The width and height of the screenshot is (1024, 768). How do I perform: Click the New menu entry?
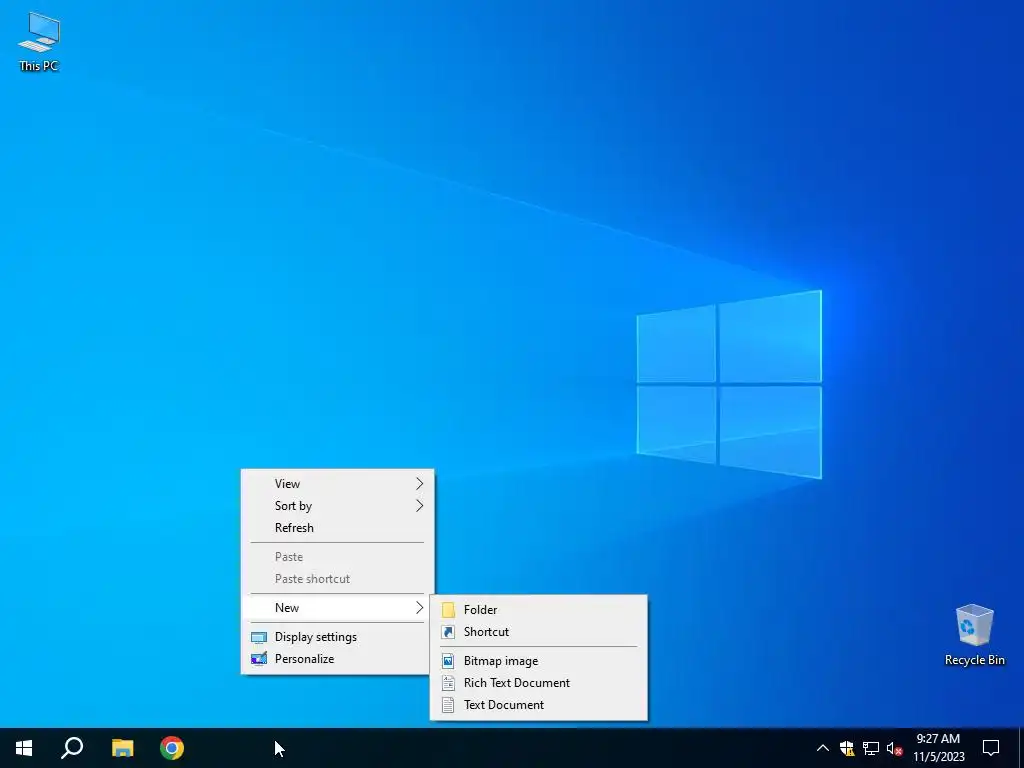[338, 608]
